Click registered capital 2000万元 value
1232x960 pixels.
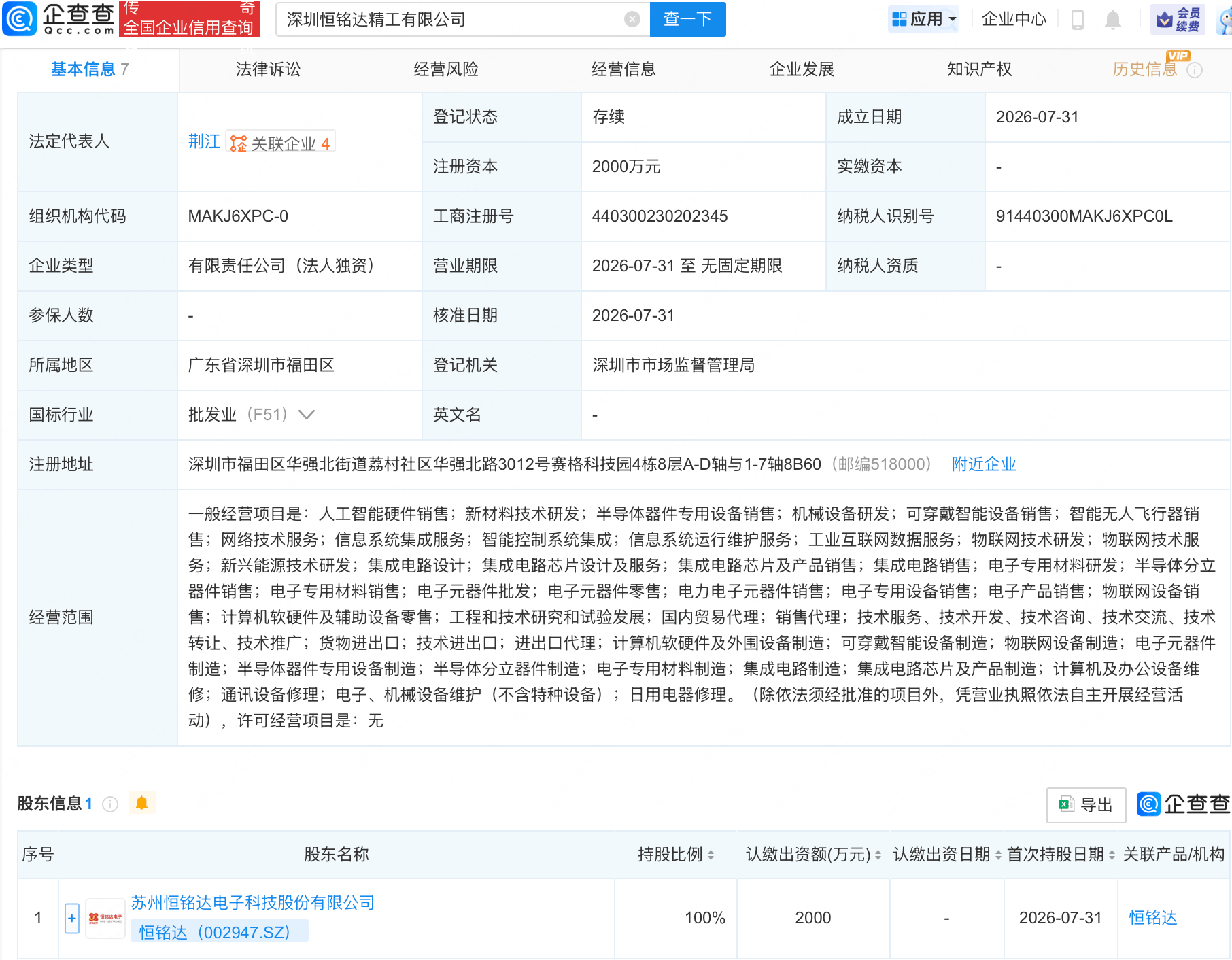click(x=626, y=167)
